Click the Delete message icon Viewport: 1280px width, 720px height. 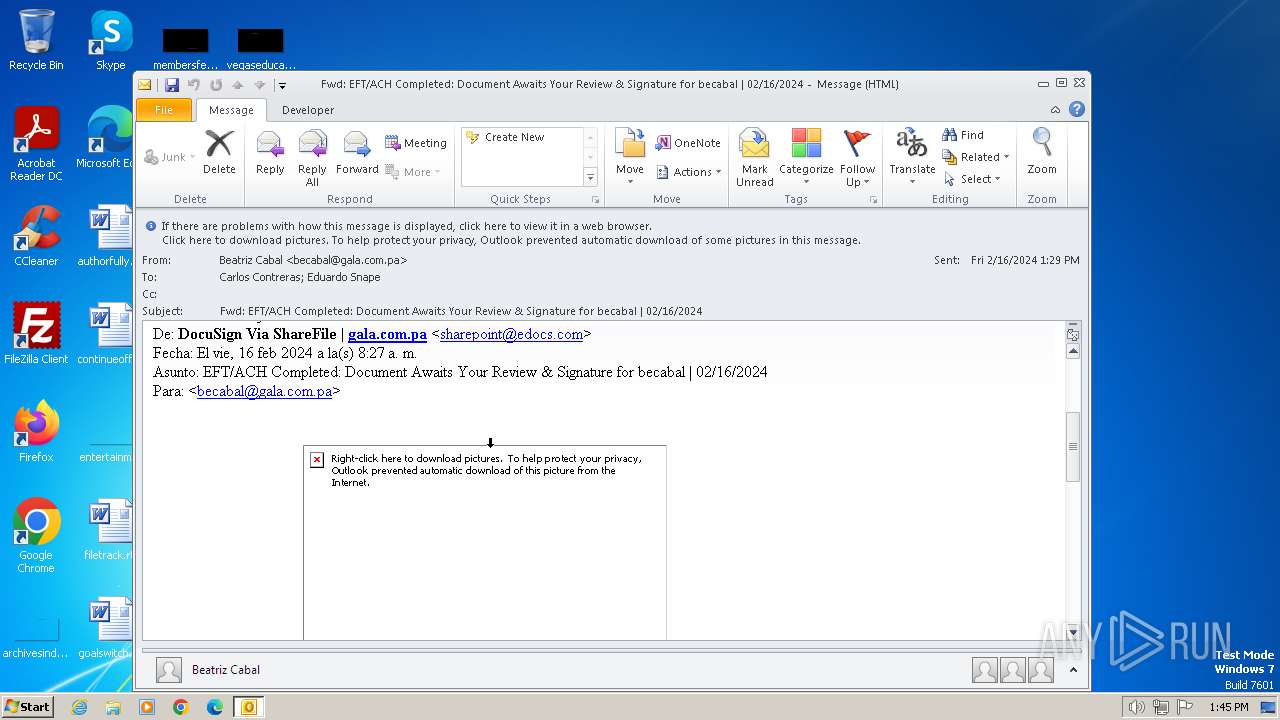coord(219,153)
